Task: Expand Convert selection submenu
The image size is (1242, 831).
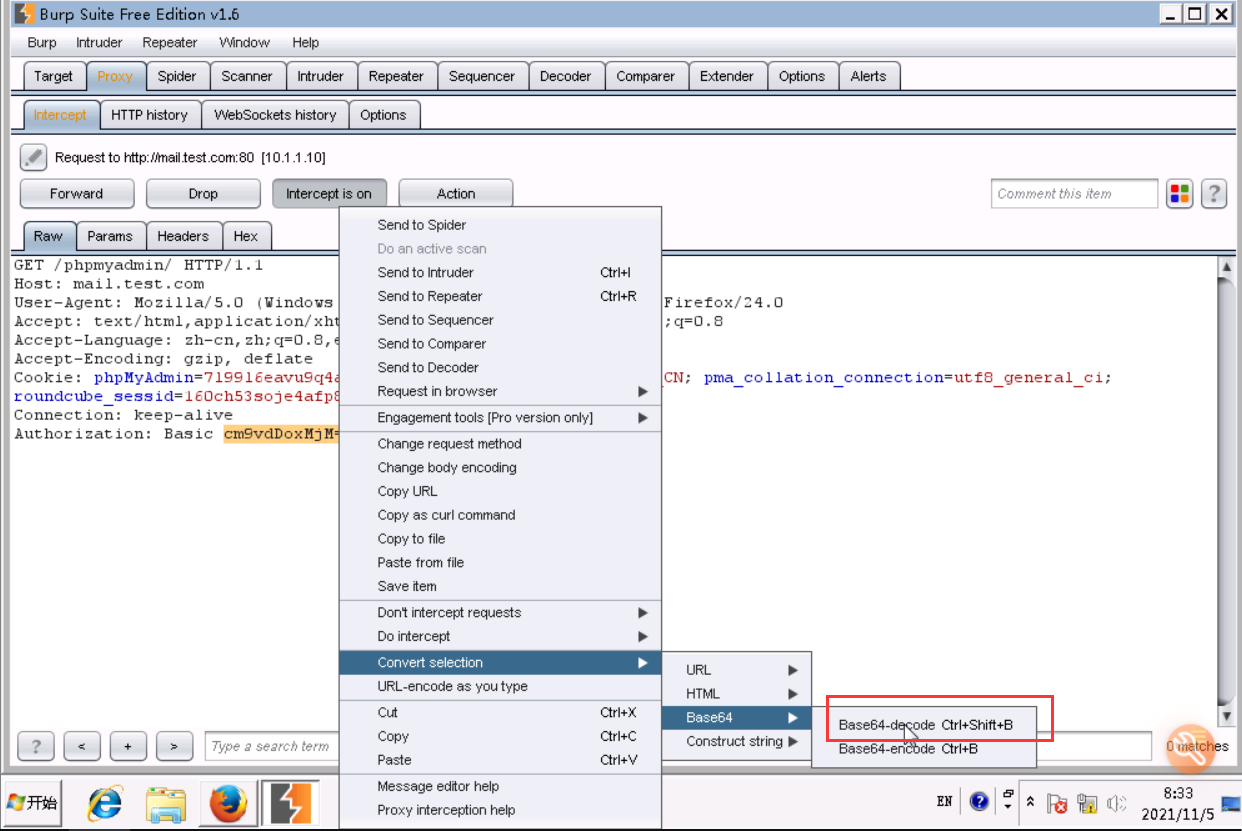Action: click(500, 662)
